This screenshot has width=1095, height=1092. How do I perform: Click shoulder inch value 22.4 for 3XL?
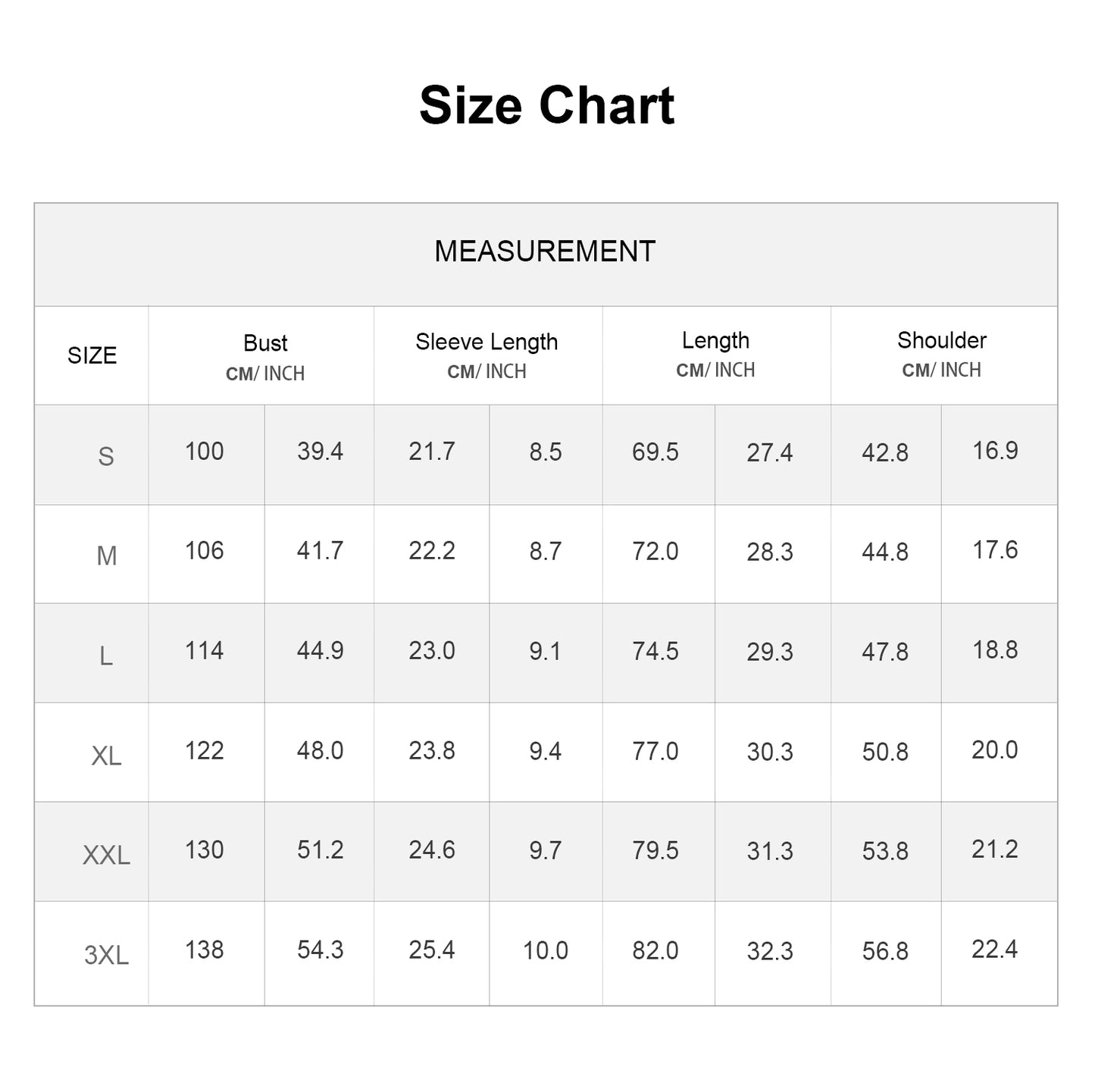(994, 950)
